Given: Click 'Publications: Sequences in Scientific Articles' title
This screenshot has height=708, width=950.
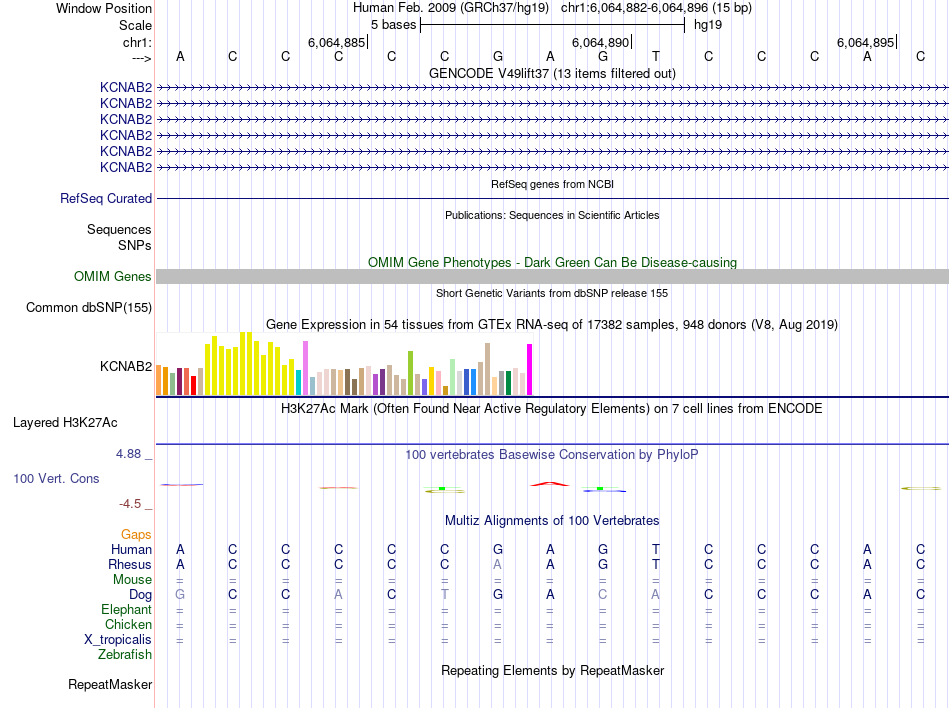Looking at the screenshot, I should [x=552, y=215].
